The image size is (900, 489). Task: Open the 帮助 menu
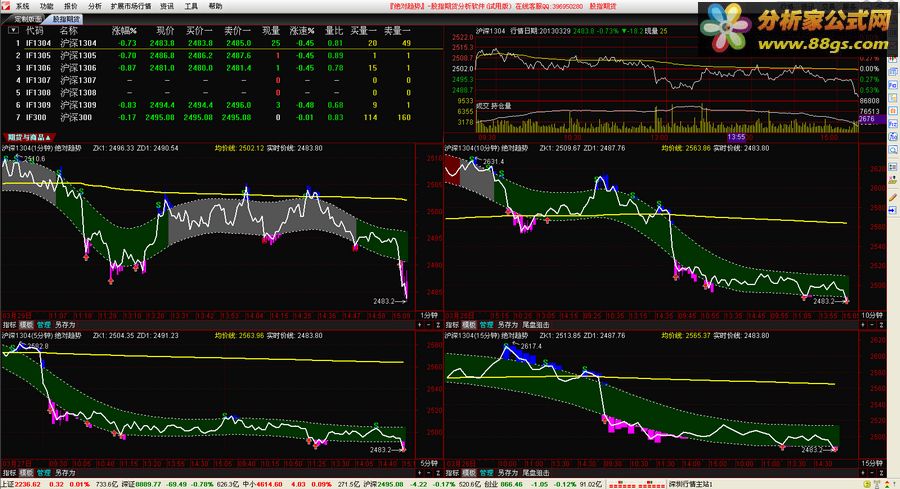[215, 6]
